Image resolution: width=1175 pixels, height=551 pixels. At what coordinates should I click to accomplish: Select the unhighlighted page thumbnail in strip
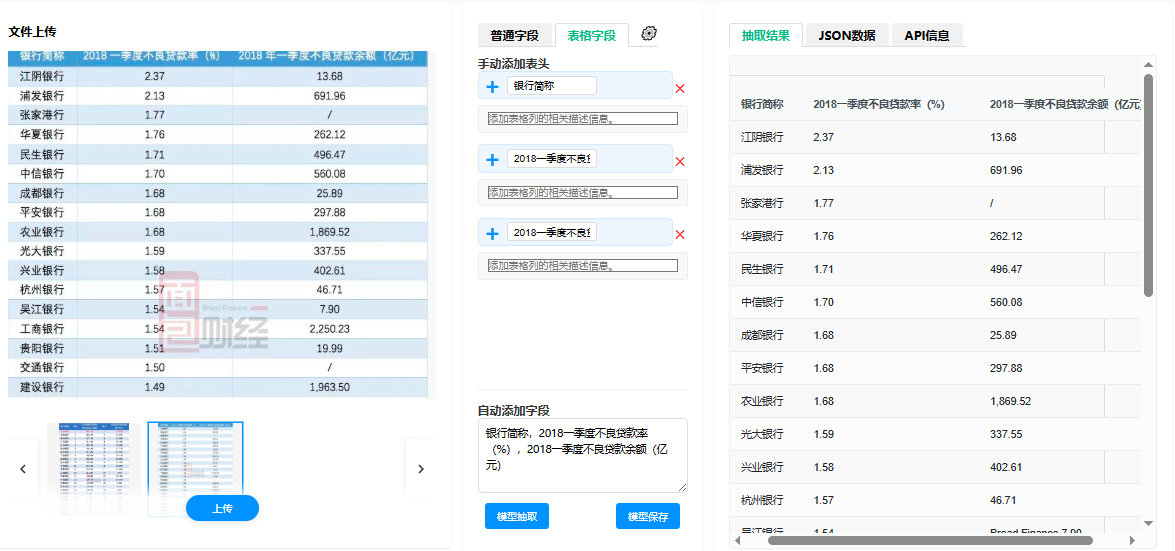point(94,469)
